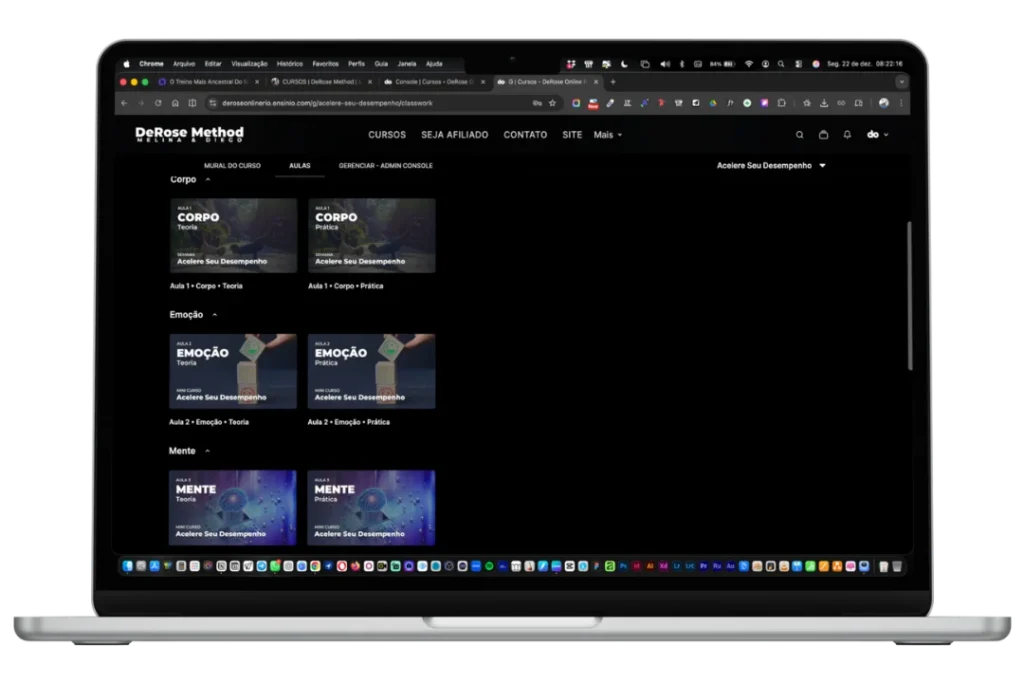Open notifications bell on the site header
Viewport: 1024px width, 683px height.
(847, 135)
